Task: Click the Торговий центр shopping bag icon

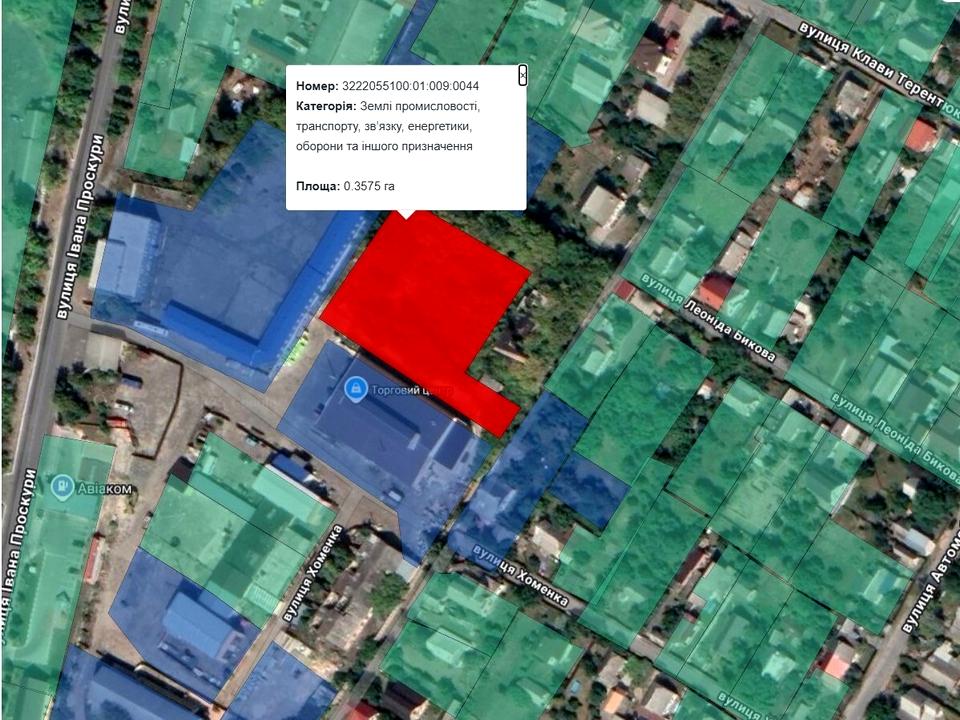Action: pos(353,388)
